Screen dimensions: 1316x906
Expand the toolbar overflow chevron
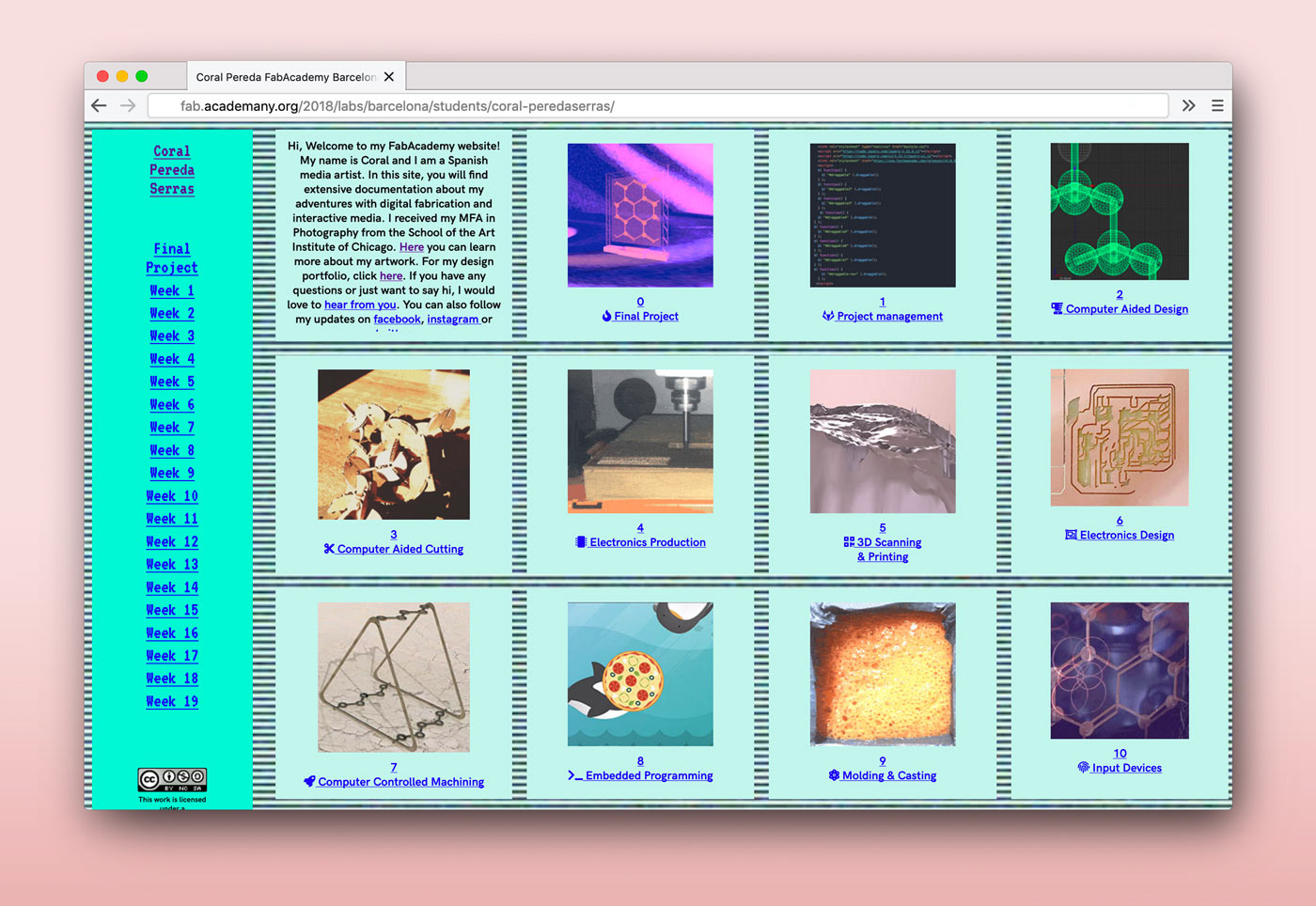coord(1188,106)
